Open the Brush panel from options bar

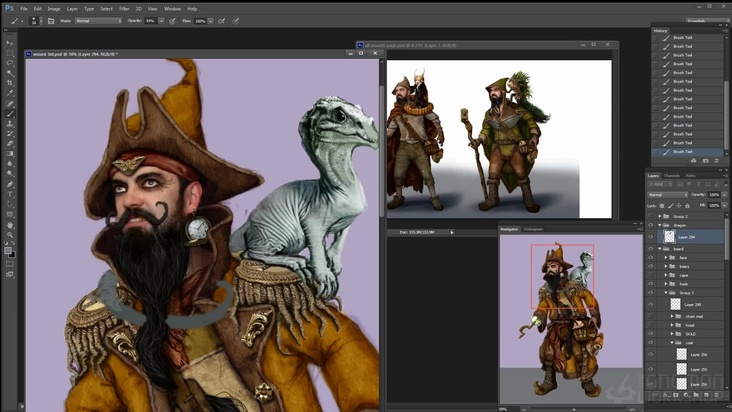tap(51, 21)
